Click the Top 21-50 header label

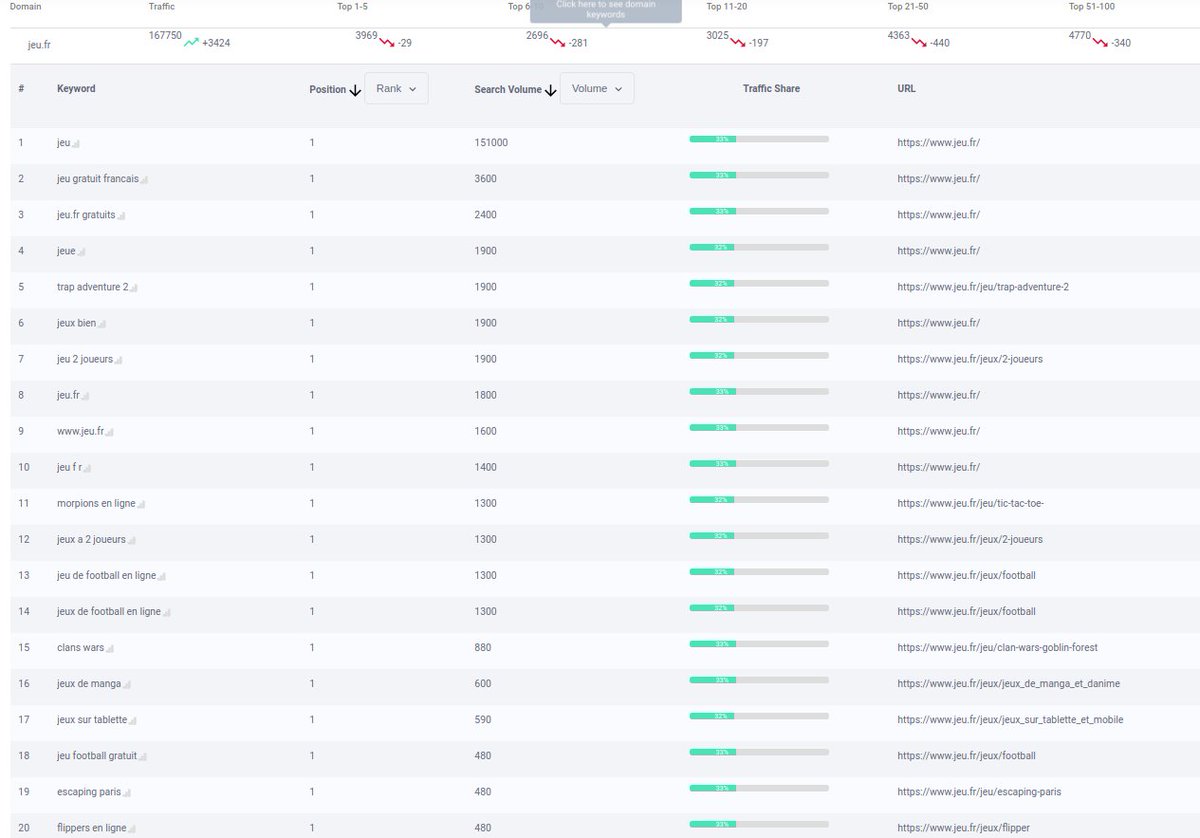point(910,7)
